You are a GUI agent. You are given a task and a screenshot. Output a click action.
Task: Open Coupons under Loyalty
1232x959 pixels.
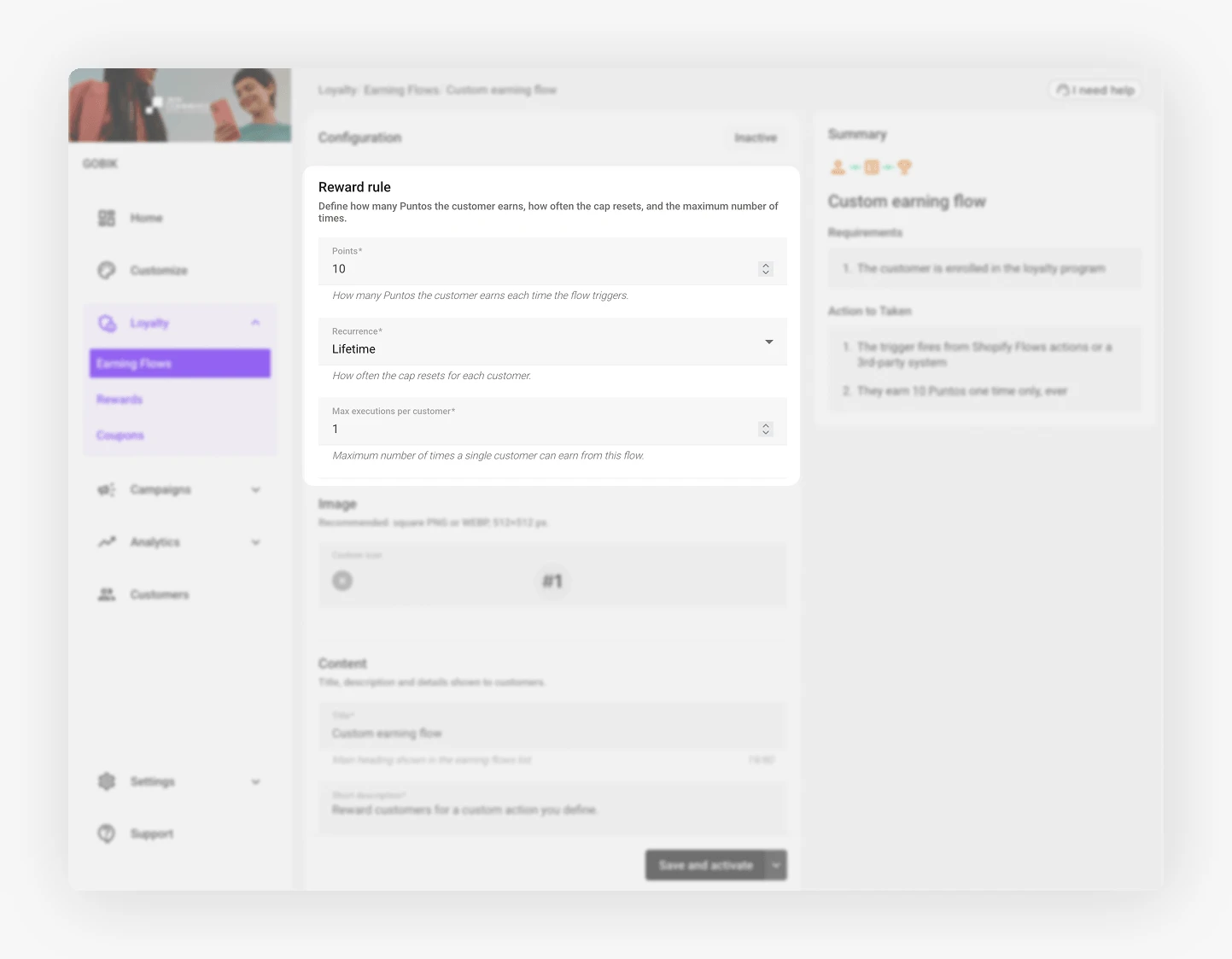(x=120, y=435)
